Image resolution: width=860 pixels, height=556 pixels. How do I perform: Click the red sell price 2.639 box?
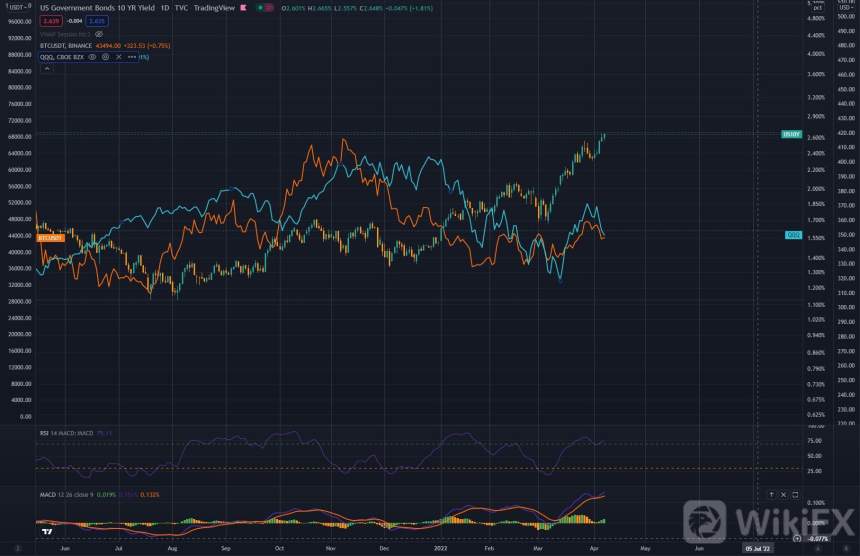[50, 20]
